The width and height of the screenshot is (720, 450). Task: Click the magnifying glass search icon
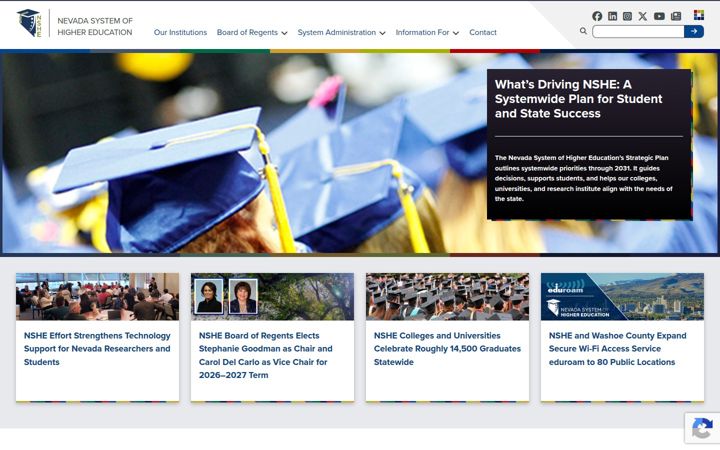(583, 31)
